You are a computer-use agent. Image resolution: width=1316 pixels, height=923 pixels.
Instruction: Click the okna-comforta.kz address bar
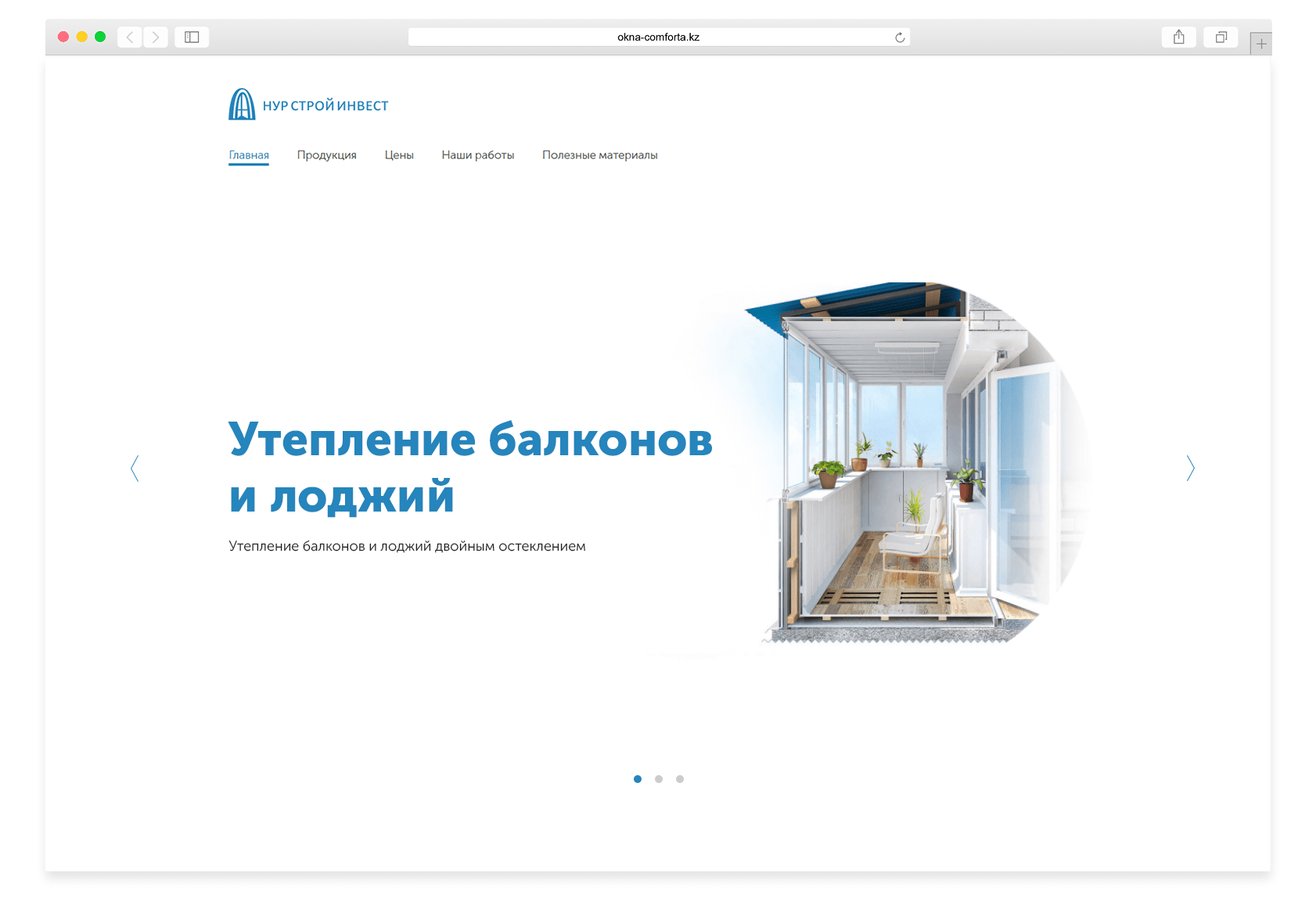(658, 36)
